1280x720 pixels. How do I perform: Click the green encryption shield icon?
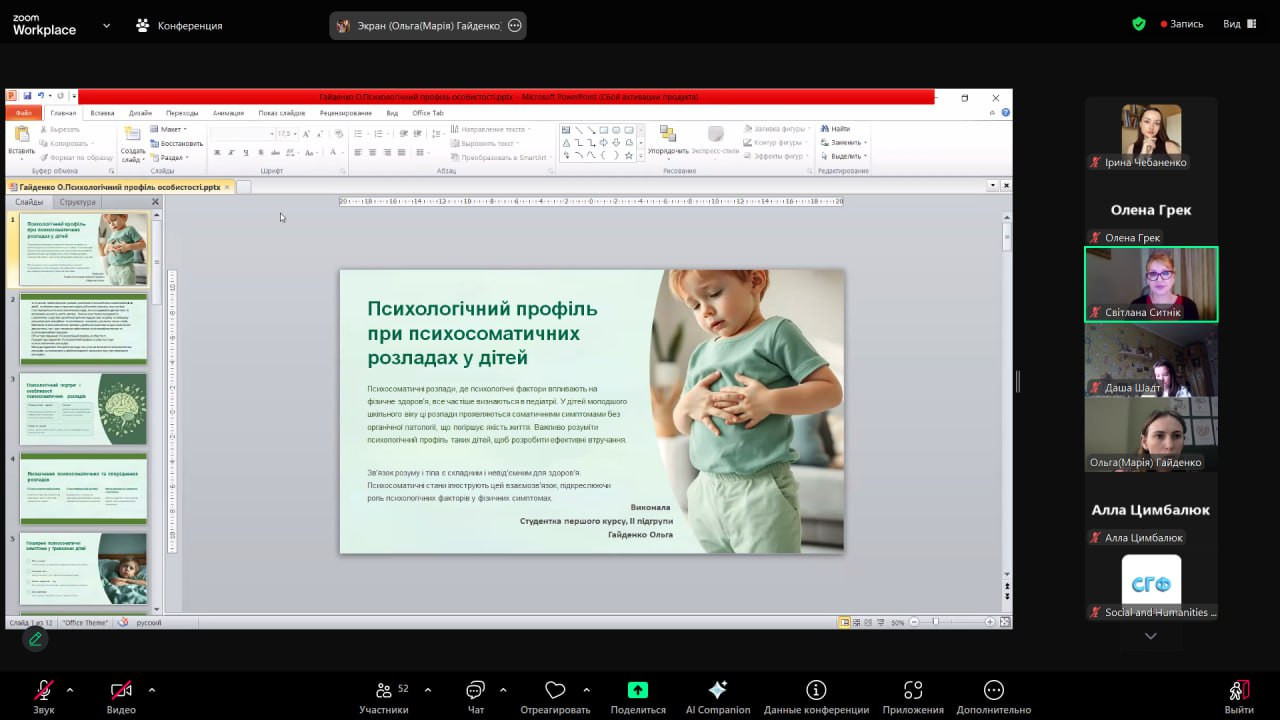[1138, 24]
